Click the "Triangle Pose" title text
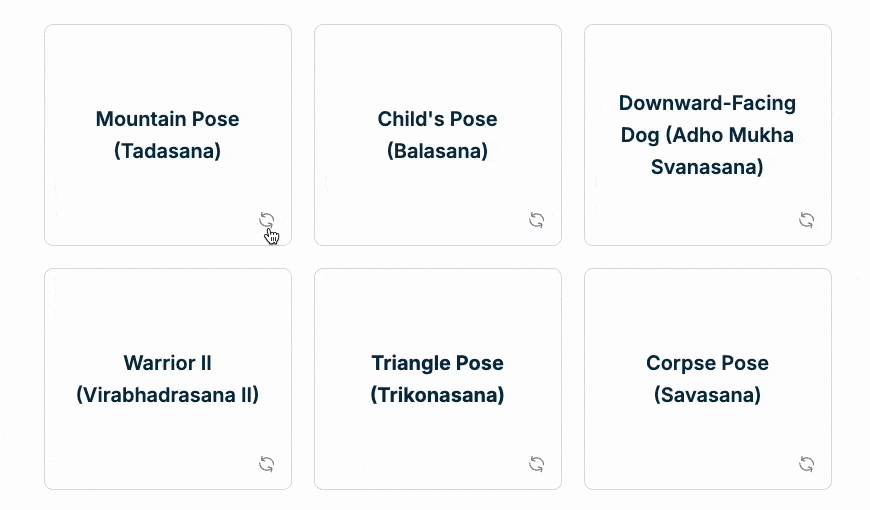Image resolution: width=870 pixels, height=510 pixels. 437,363
